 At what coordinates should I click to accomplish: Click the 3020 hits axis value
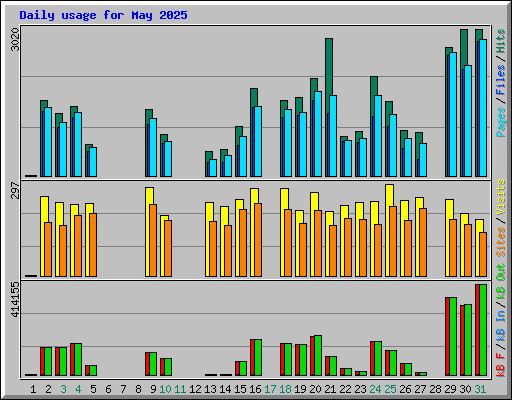15,39
